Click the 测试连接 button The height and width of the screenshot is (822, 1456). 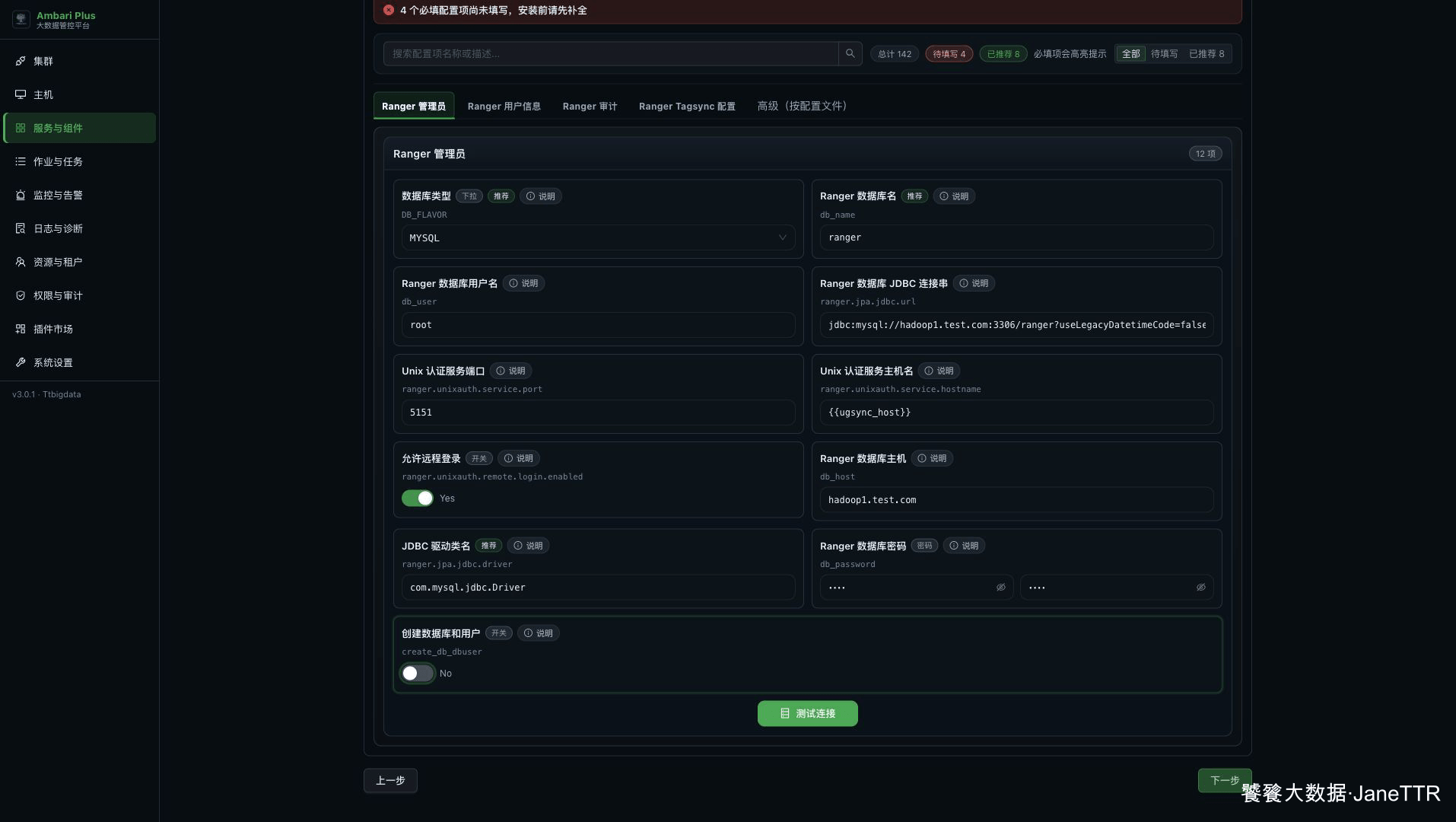point(807,714)
